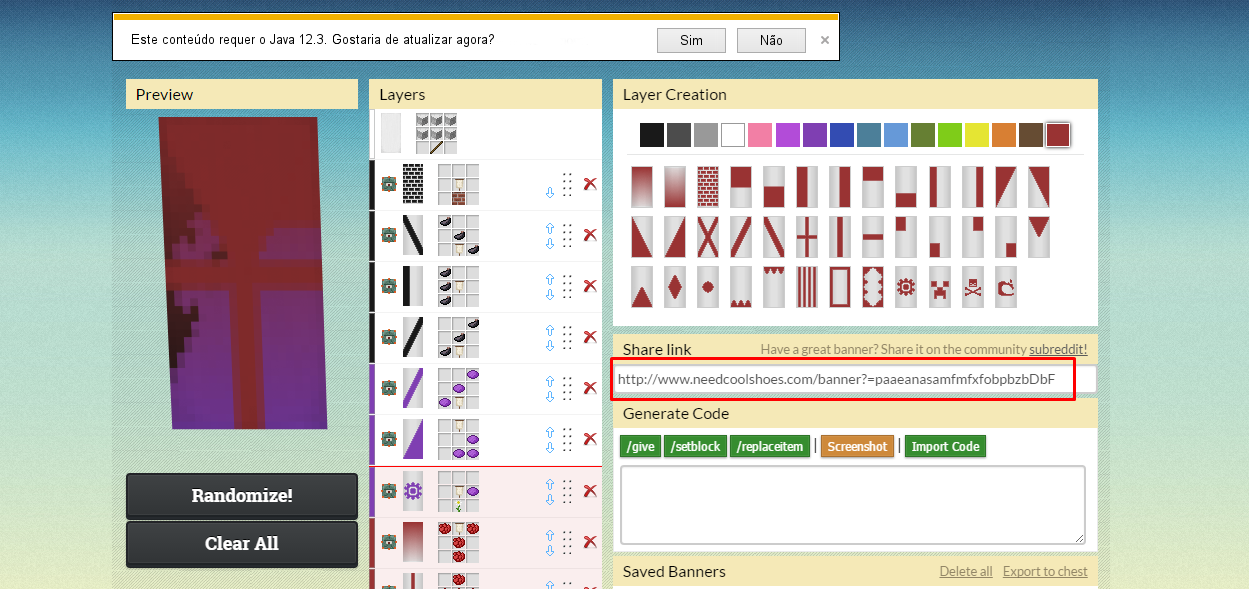The image size is (1249, 589).
Task: Move red gradient layer down
Action: (549, 549)
